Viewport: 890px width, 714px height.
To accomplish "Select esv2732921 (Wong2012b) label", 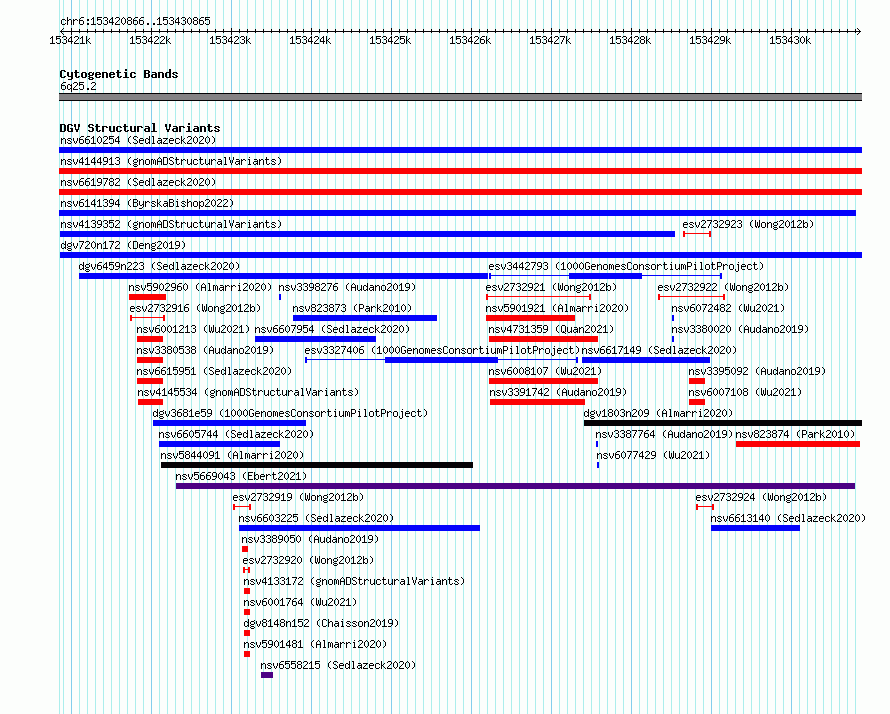I will pyautogui.click(x=551, y=287).
